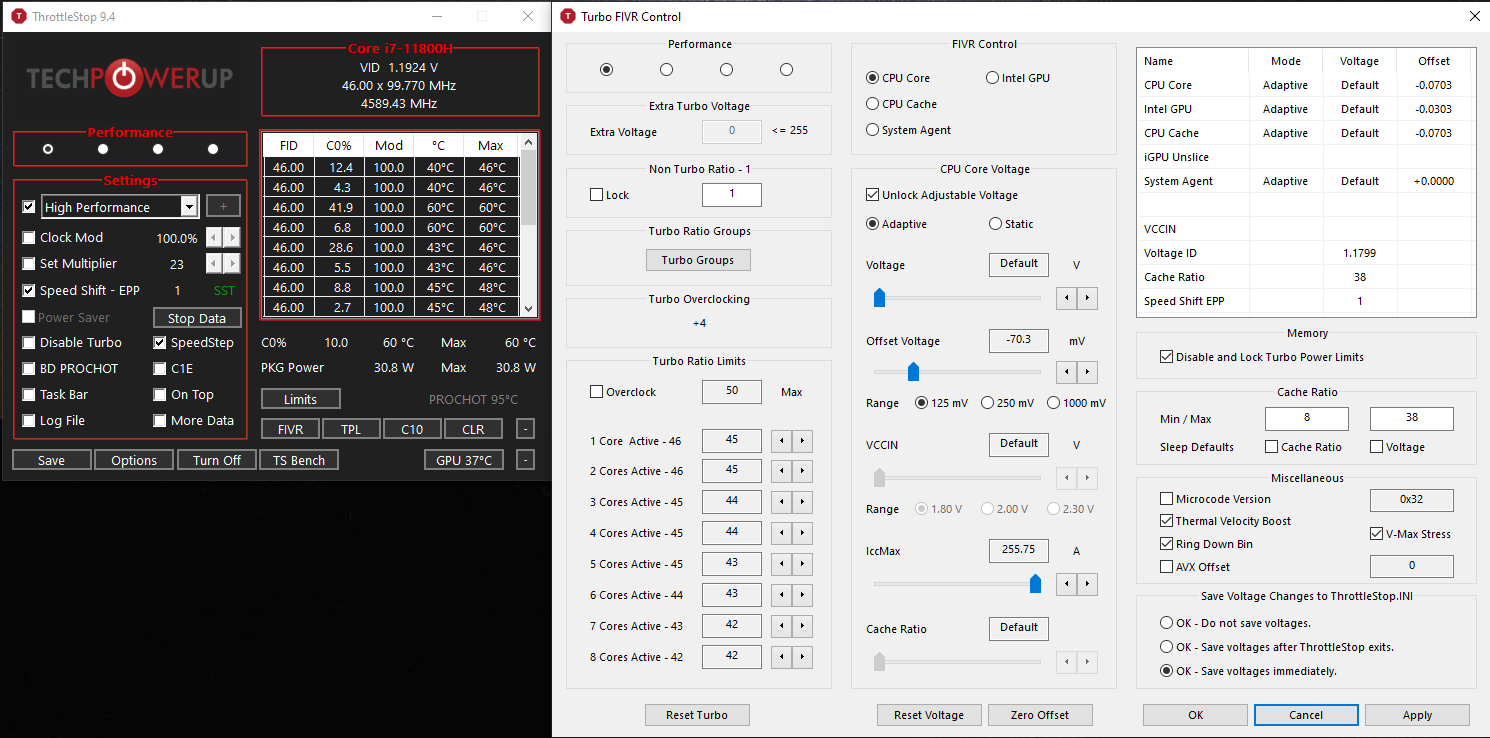This screenshot has width=1490, height=738.
Task: Select CPU Cache in FIVR Control
Action: pos(872,104)
